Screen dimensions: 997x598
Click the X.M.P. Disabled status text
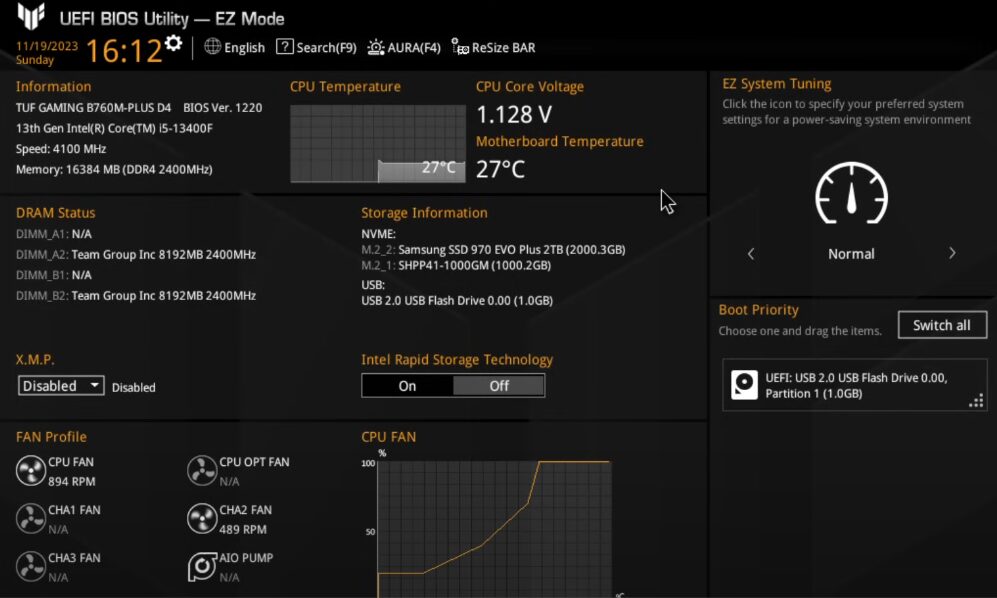(x=134, y=387)
